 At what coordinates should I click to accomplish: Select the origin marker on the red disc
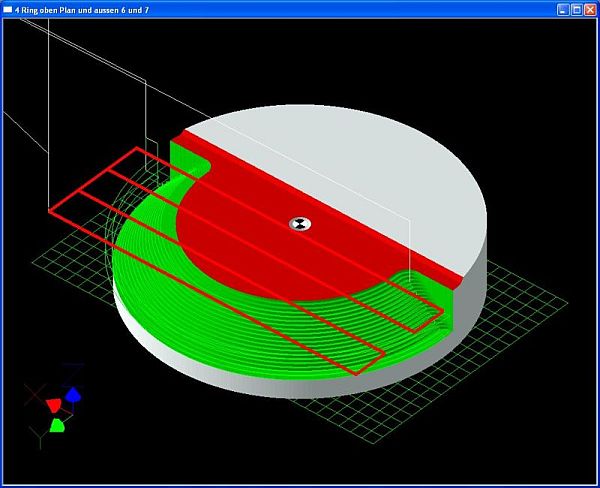[x=299, y=223]
